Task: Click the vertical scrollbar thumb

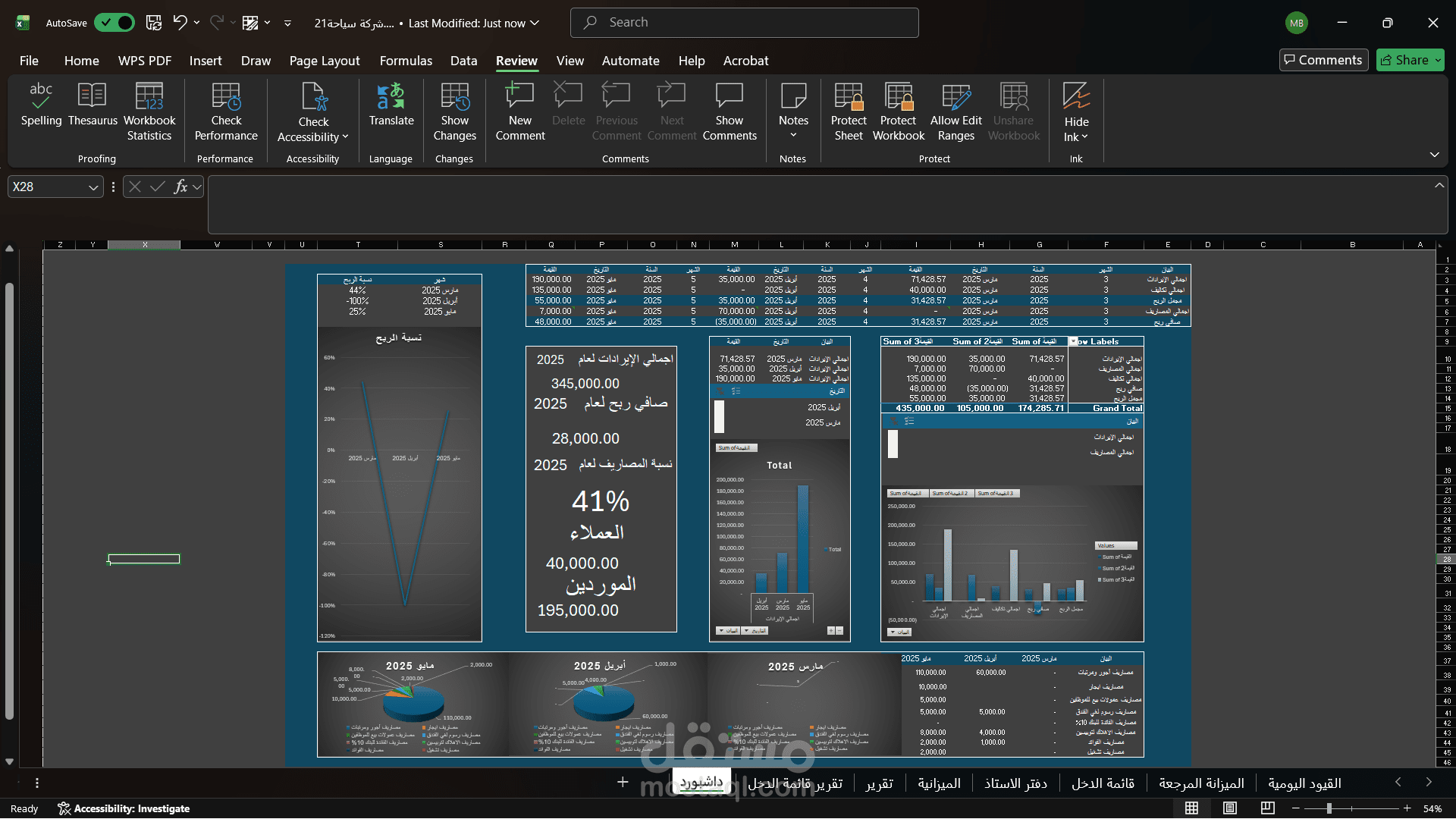Action: pos(9,500)
